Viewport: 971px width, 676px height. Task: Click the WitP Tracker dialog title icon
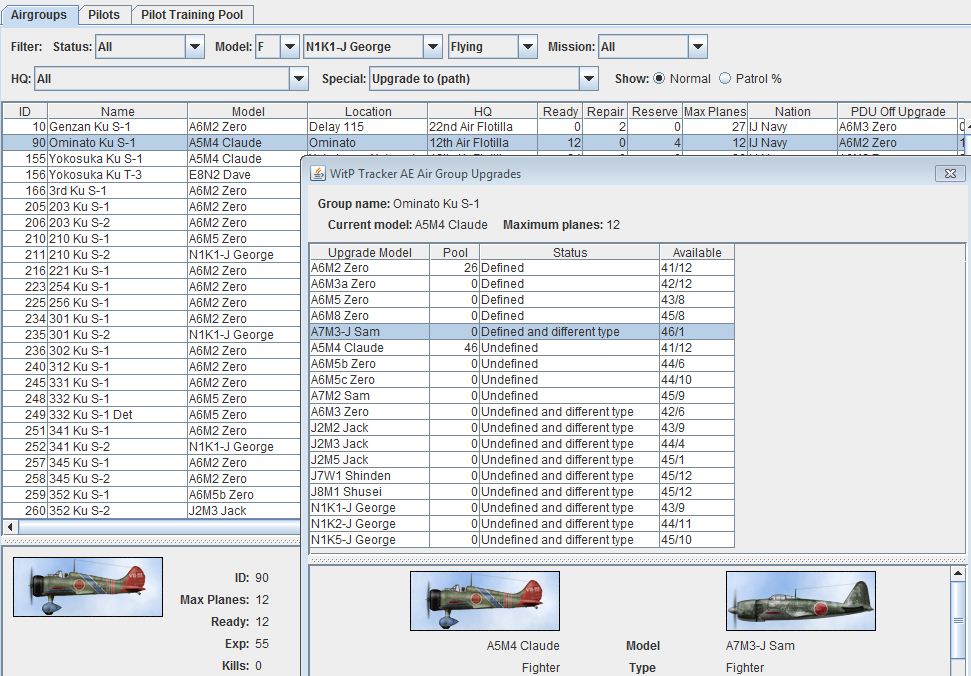point(318,173)
